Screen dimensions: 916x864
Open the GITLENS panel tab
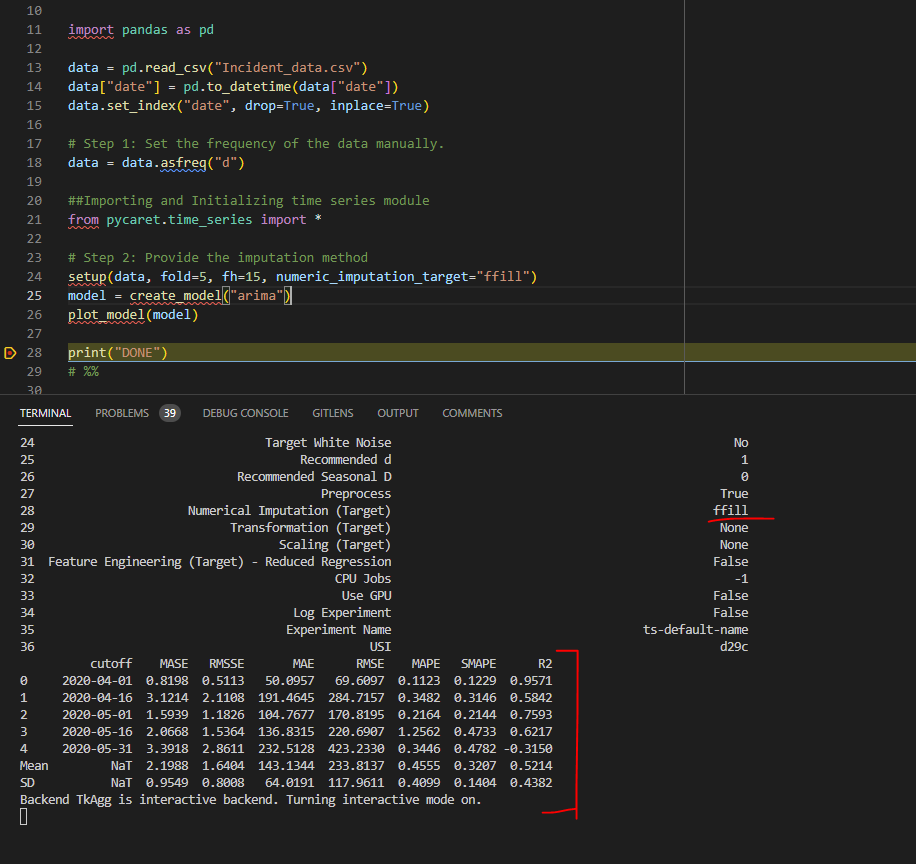(x=332, y=413)
